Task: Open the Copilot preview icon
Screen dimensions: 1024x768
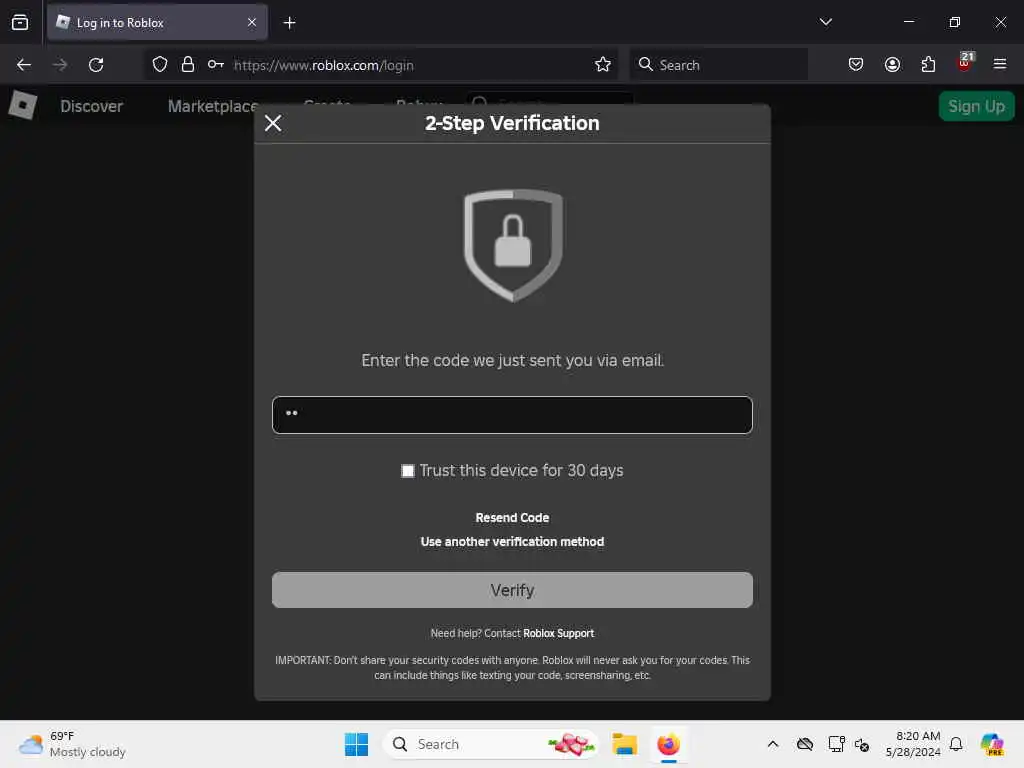Action: pos(992,744)
